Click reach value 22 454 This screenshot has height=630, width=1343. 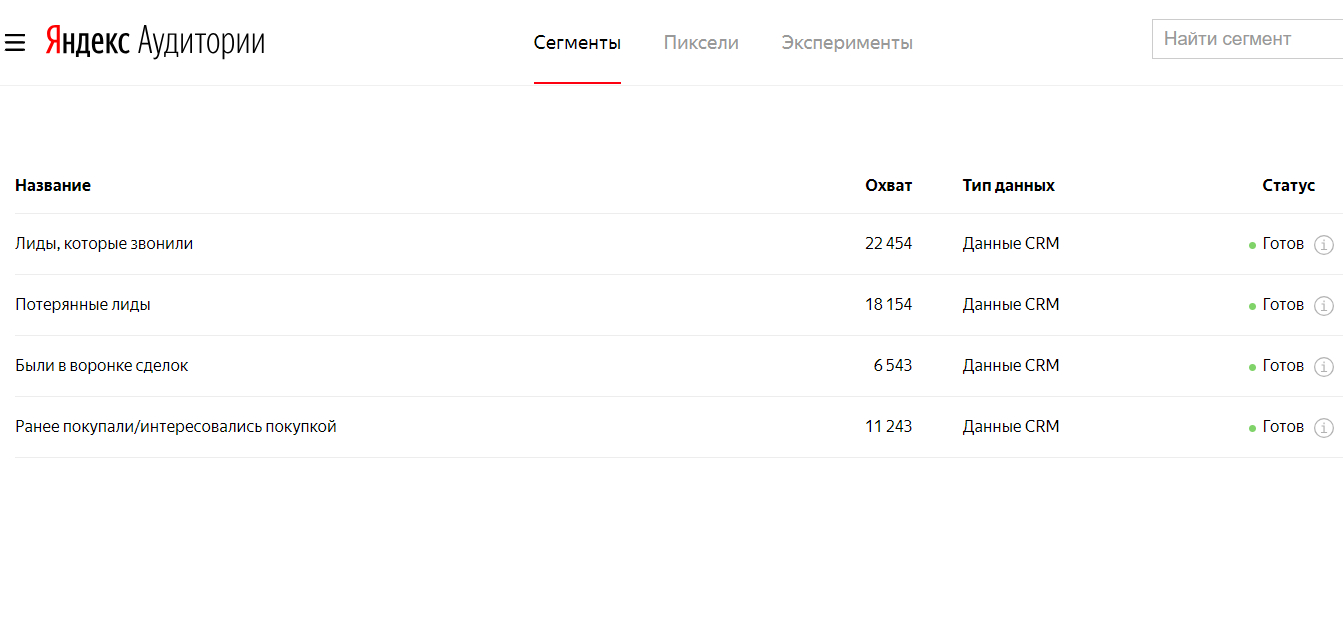tap(888, 243)
